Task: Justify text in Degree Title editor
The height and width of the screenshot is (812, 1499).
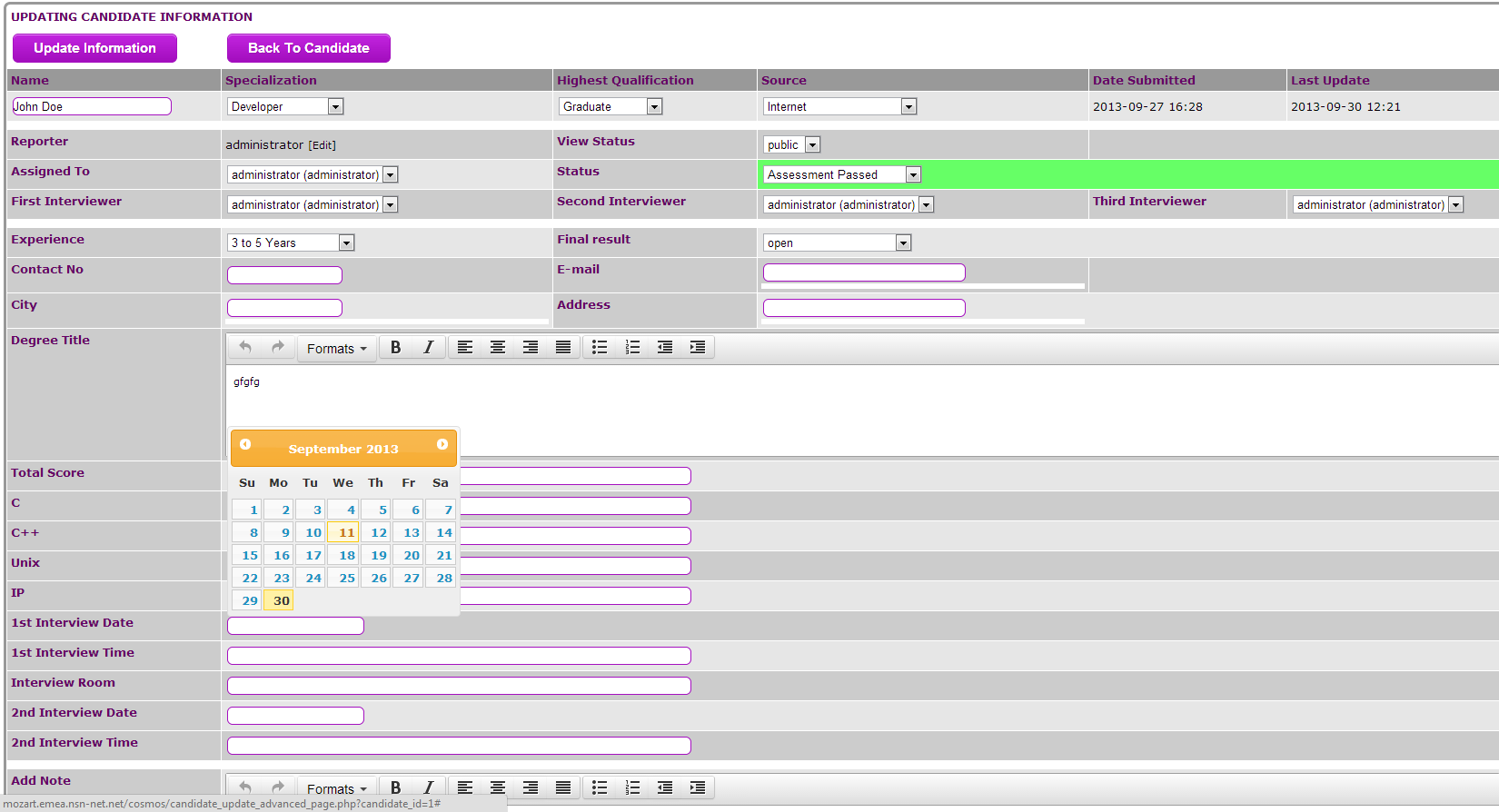Action: [x=563, y=347]
